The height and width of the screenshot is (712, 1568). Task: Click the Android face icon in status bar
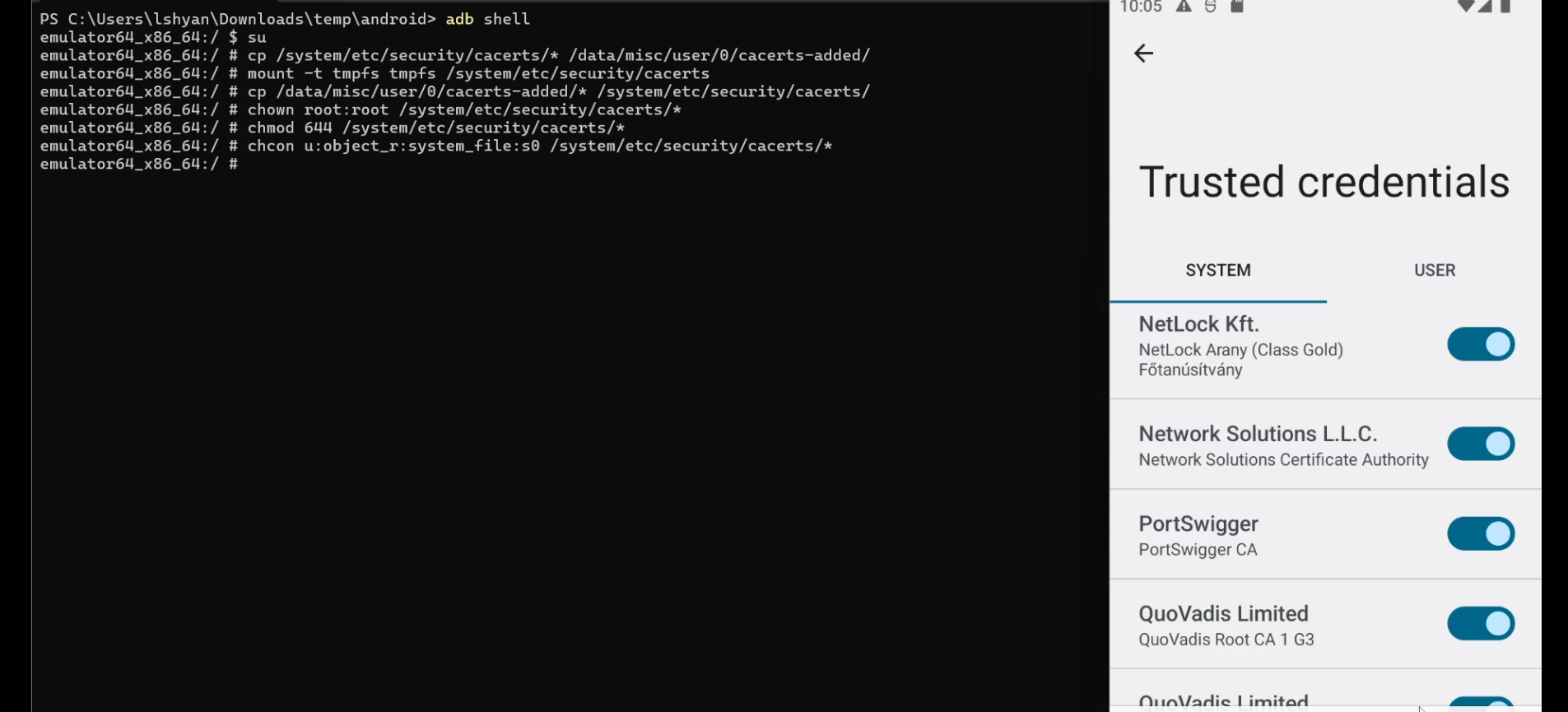click(x=1210, y=7)
